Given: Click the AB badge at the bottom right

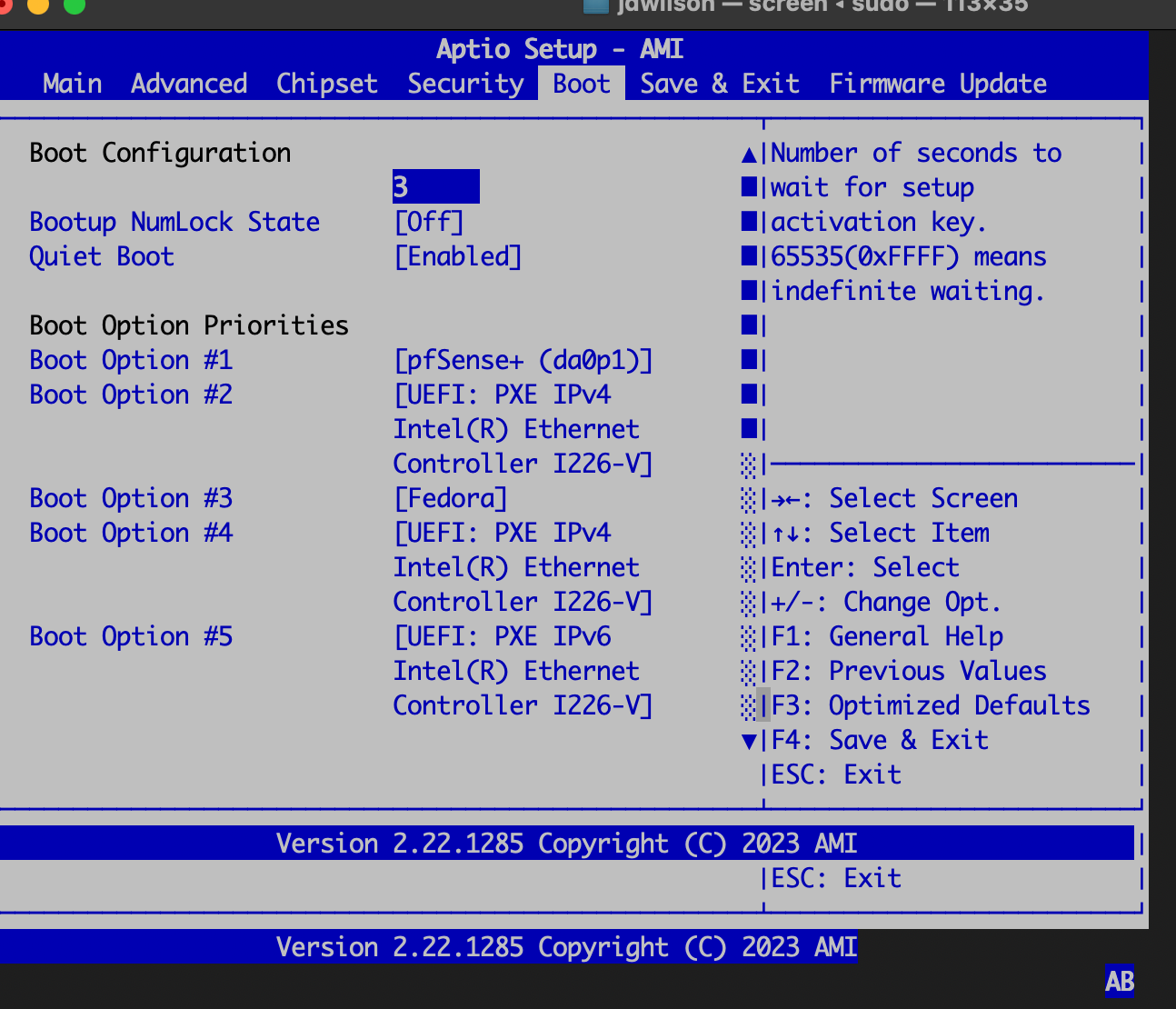Looking at the screenshot, I should (x=1120, y=981).
